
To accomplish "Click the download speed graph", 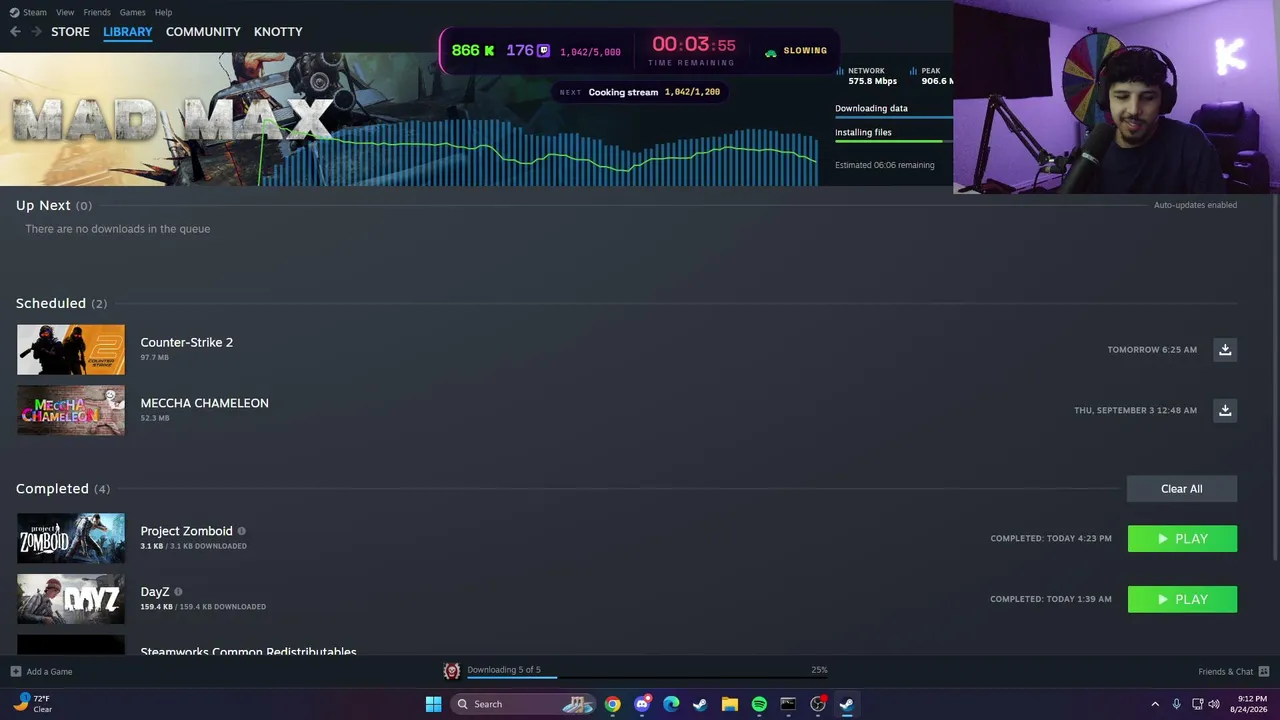I will [540, 152].
